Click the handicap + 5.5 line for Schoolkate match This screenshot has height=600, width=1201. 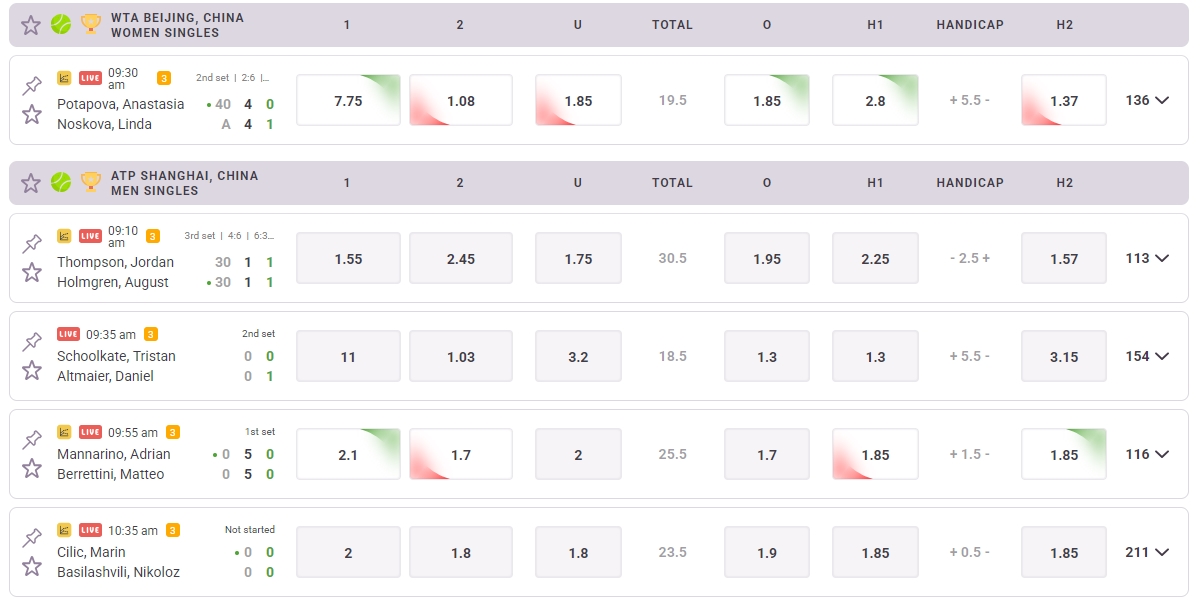(971, 356)
